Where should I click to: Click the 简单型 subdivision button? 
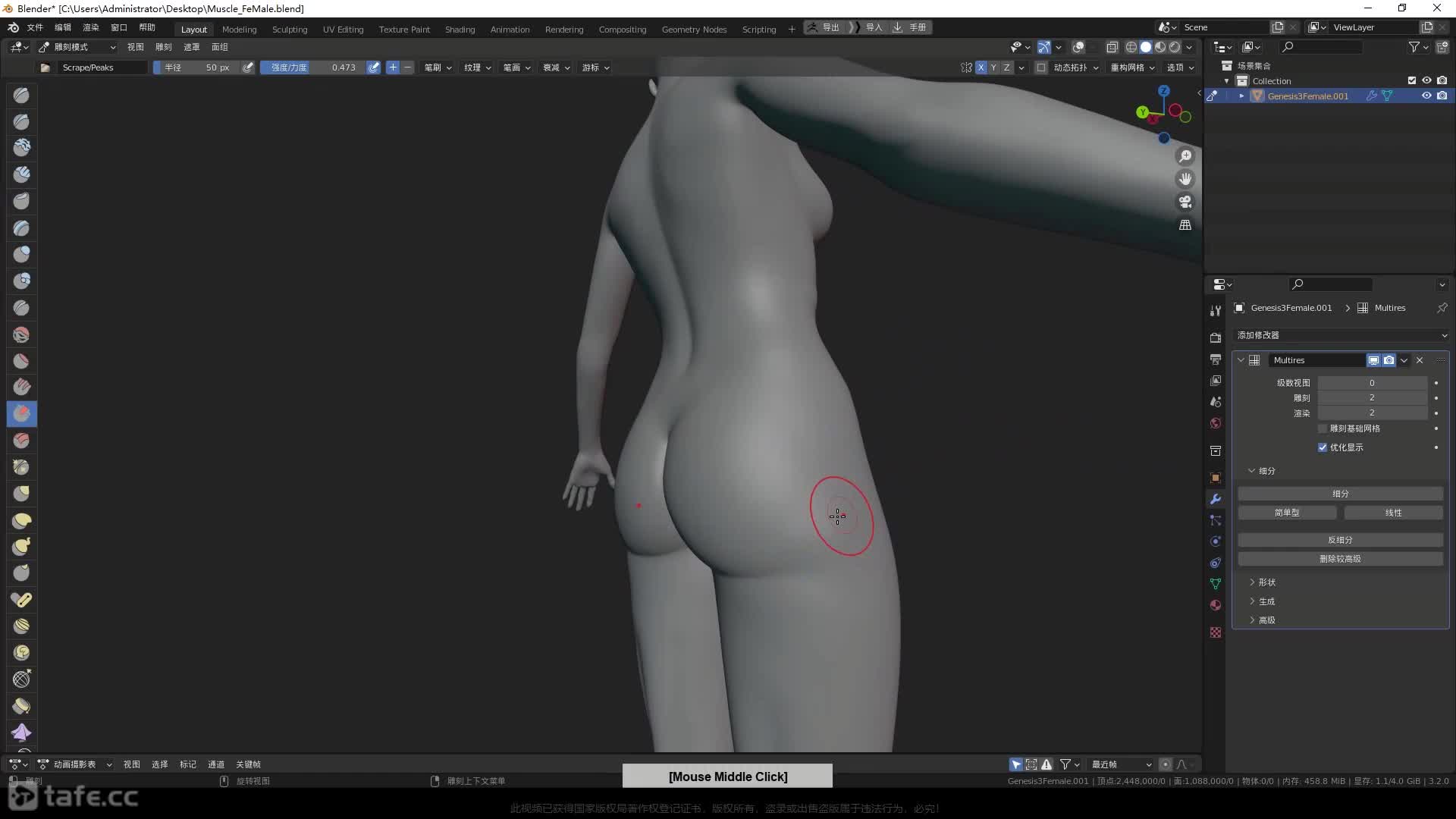[x=1287, y=513]
